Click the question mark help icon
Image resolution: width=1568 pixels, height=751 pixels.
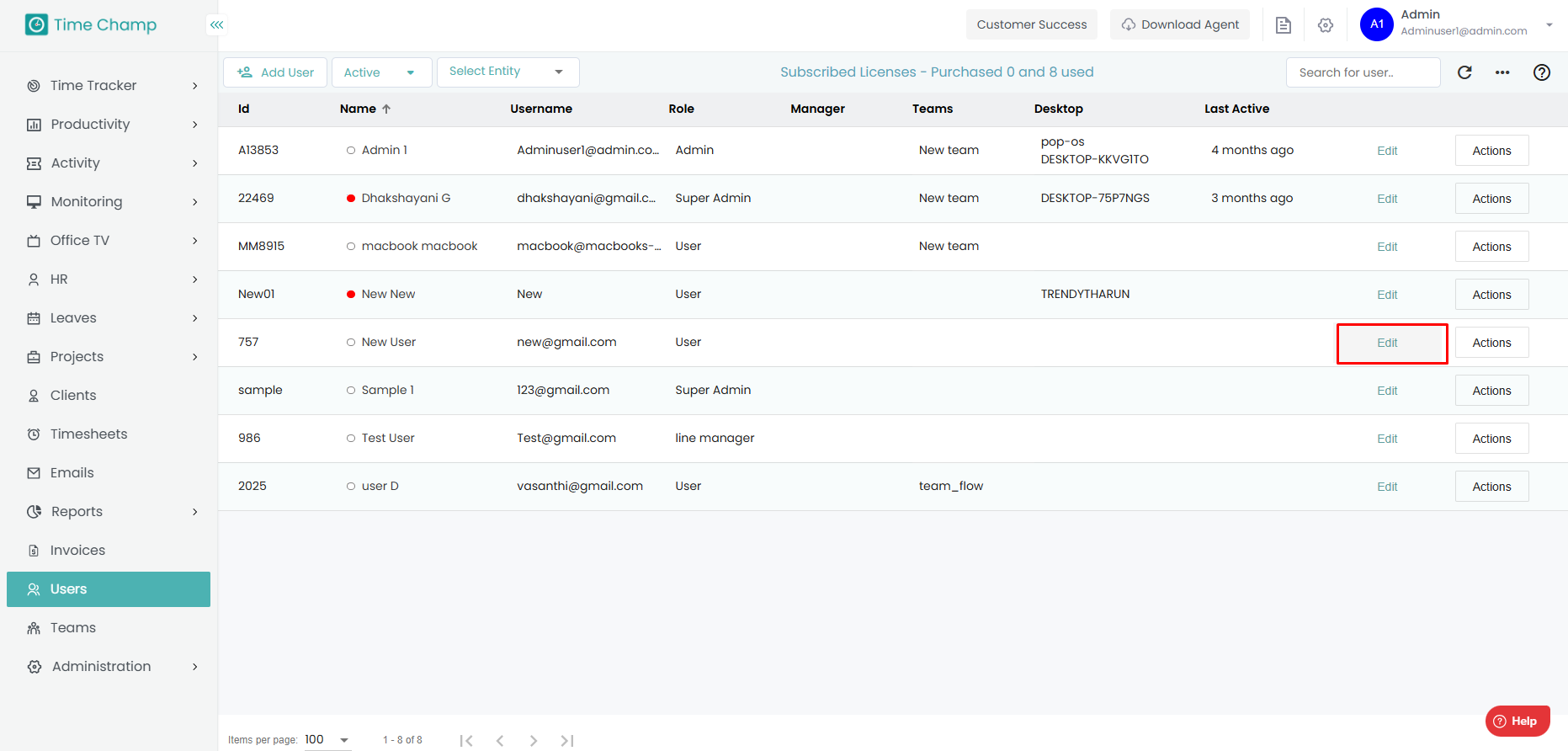(x=1541, y=72)
